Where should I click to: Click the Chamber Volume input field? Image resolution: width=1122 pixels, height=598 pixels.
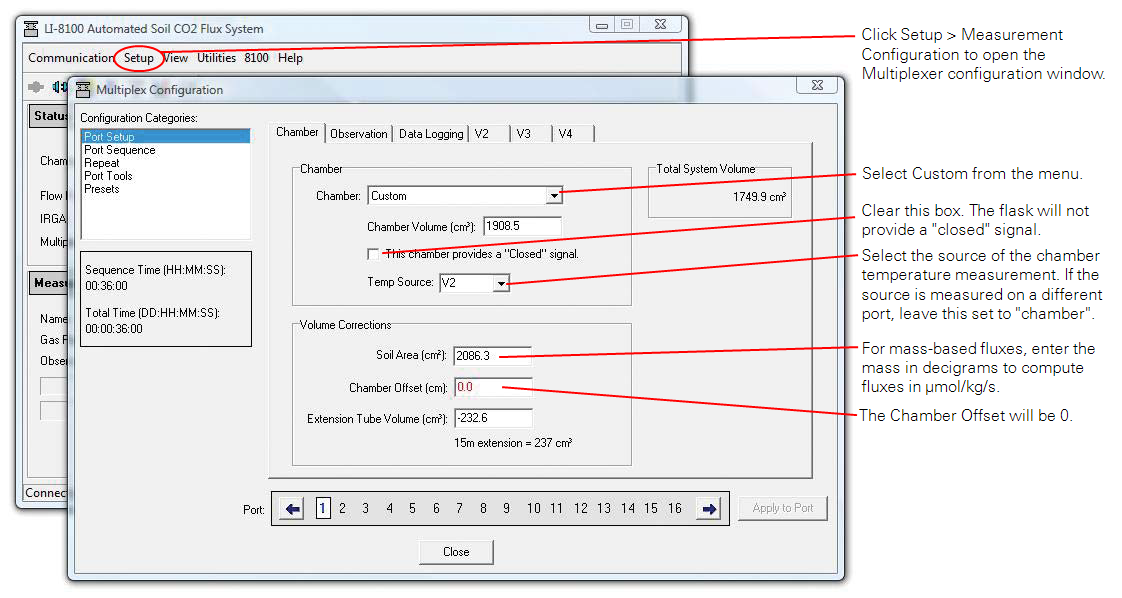(522, 226)
